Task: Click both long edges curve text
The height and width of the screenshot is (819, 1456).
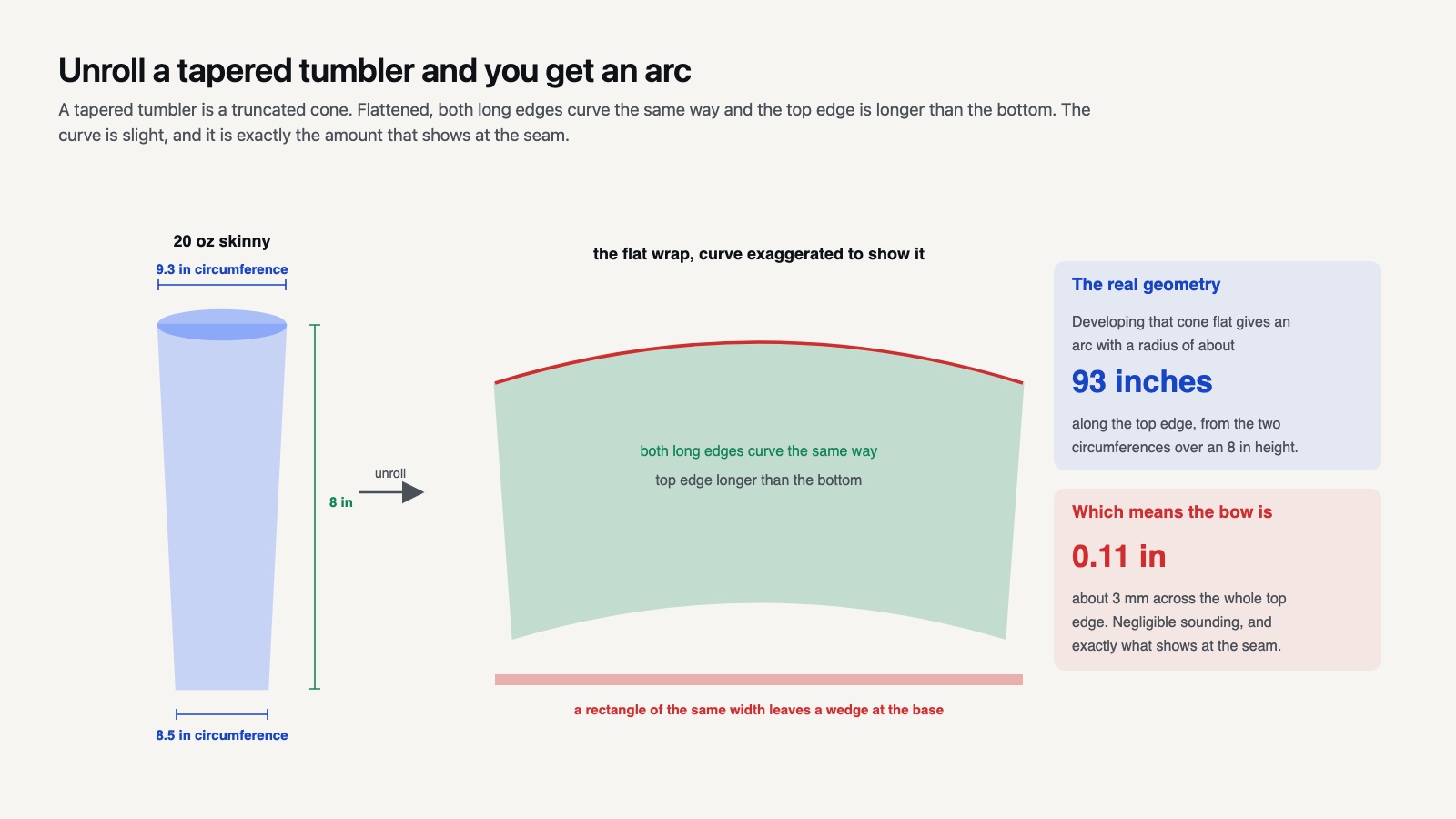Action: (x=759, y=451)
